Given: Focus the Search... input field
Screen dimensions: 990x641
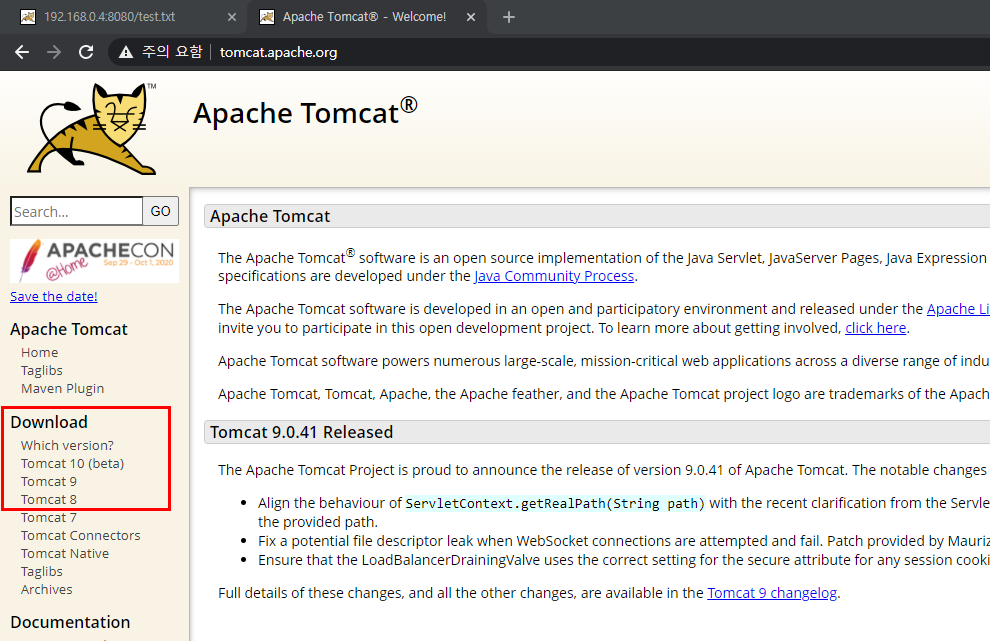Looking at the screenshot, I should point(76,211).
